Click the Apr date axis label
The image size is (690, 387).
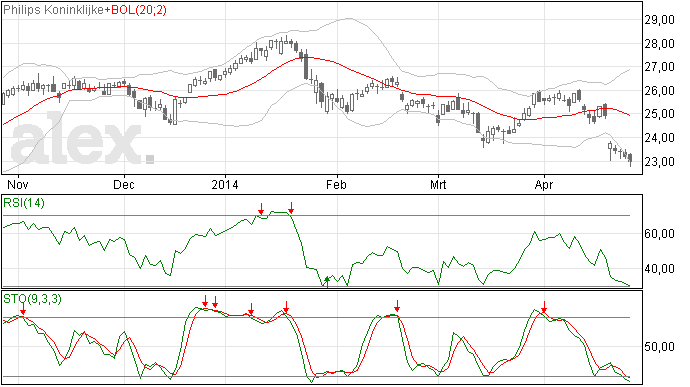pos(544,184)
